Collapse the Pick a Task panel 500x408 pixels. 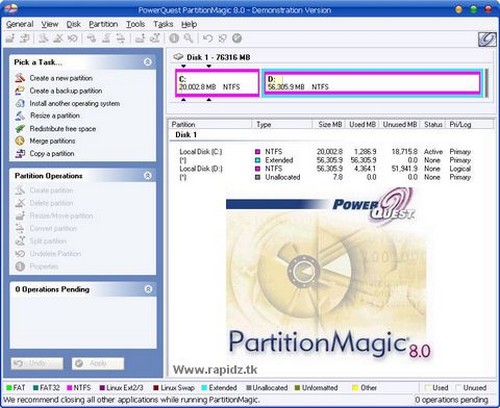148,62
